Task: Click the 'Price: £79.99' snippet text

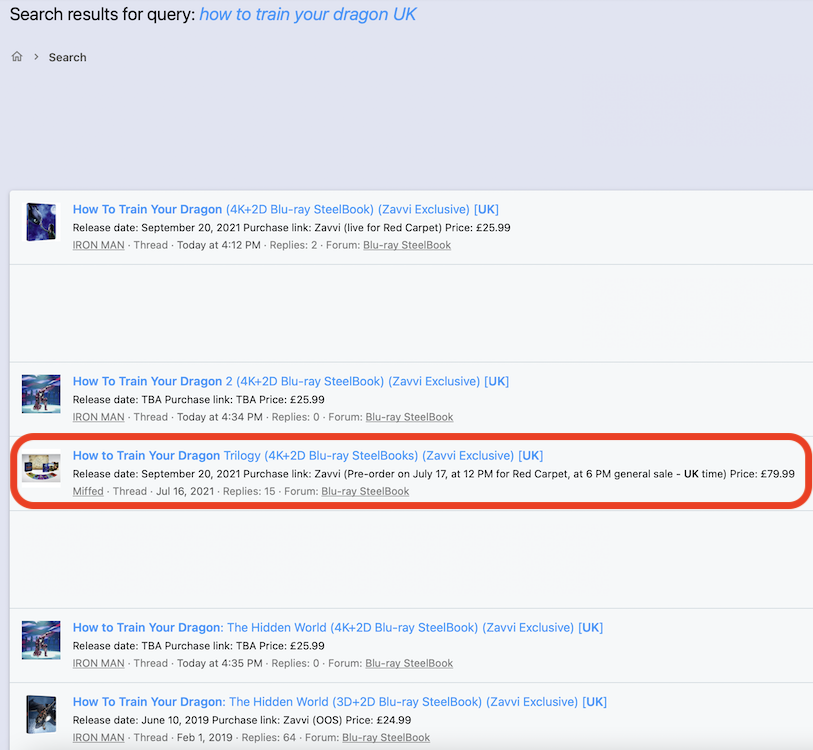Action: point(762,474)
